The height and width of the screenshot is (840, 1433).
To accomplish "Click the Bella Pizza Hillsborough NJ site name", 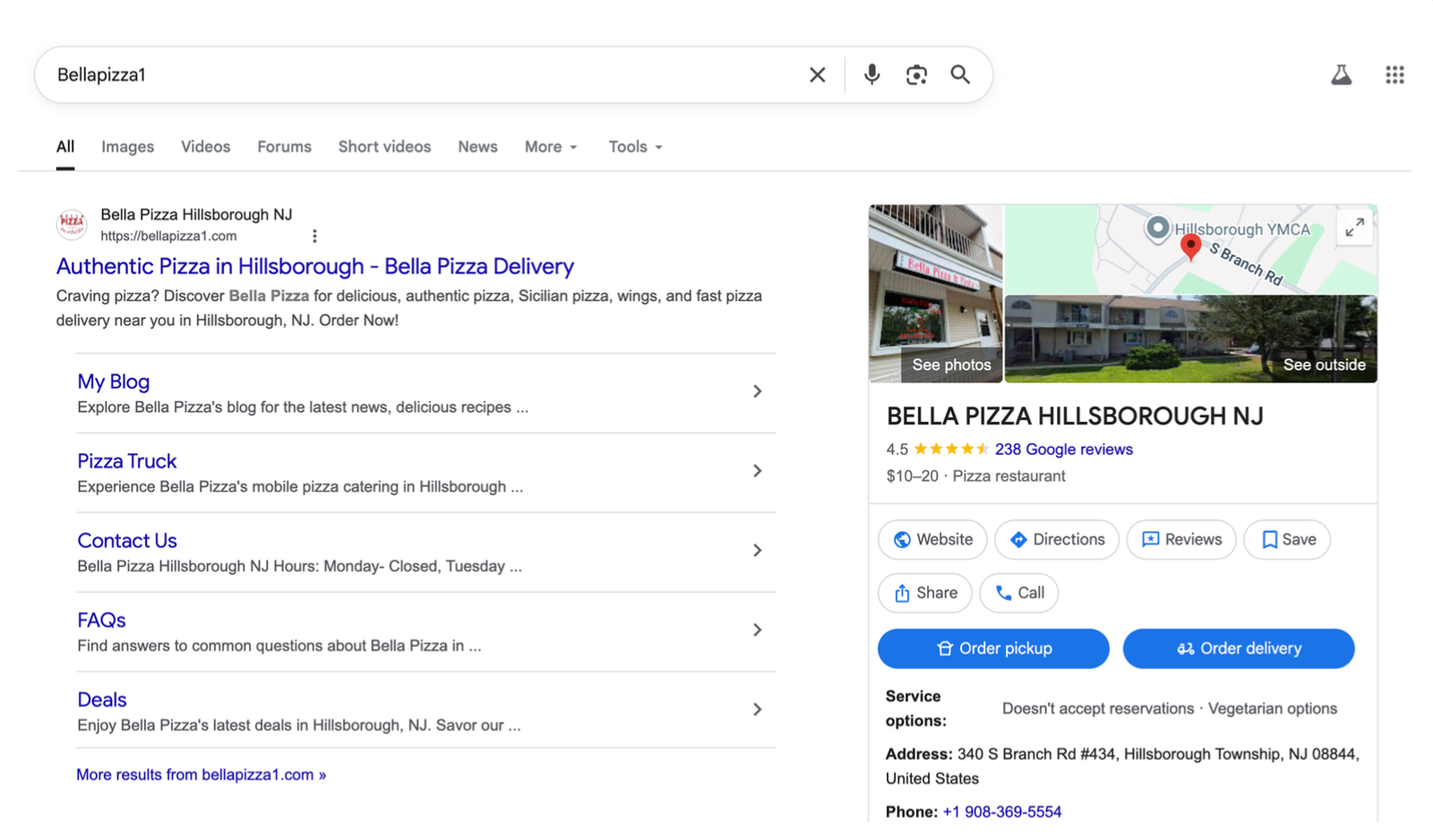I will click(196, 215).
